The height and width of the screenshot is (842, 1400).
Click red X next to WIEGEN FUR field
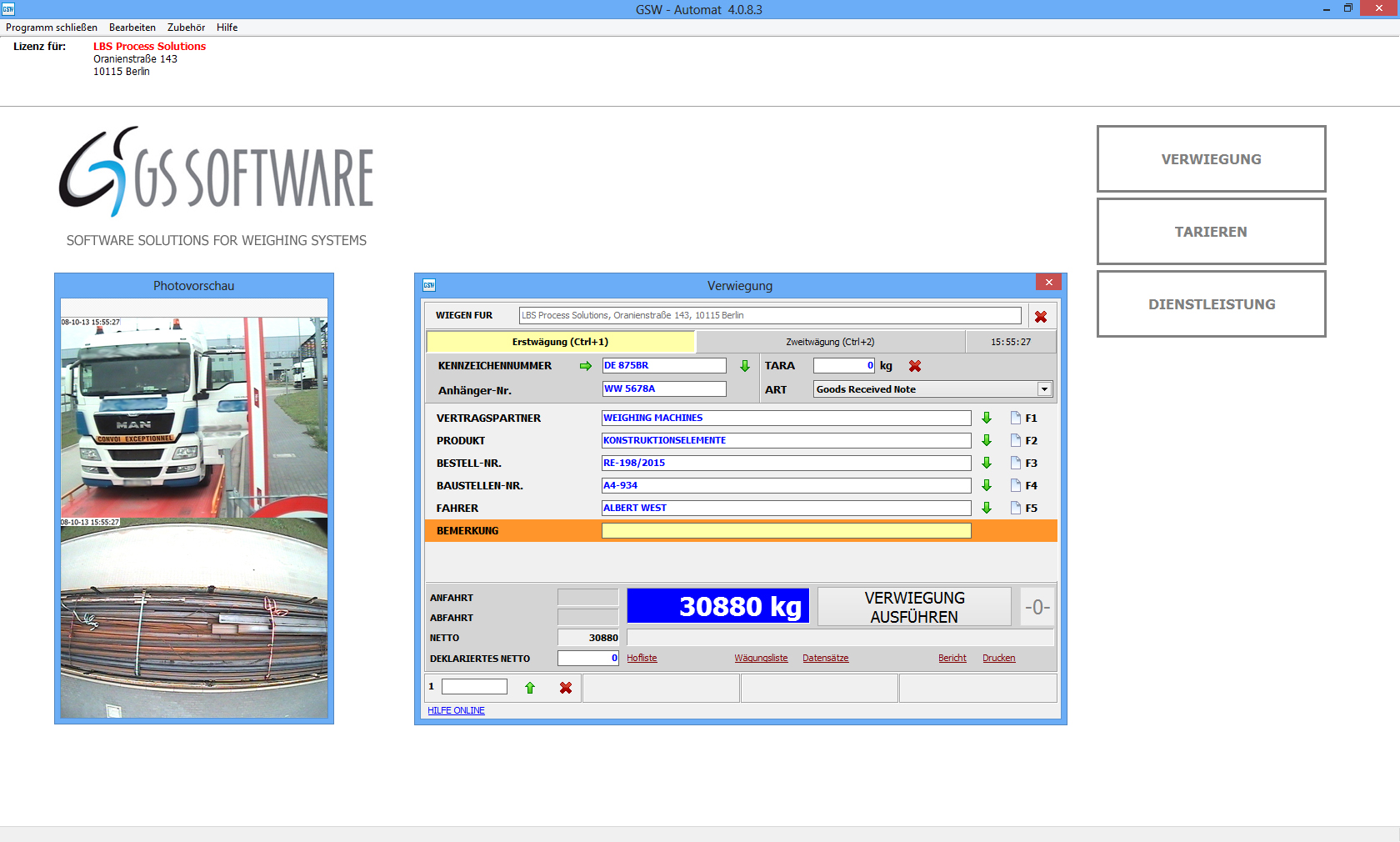(x=1041, y=317)
